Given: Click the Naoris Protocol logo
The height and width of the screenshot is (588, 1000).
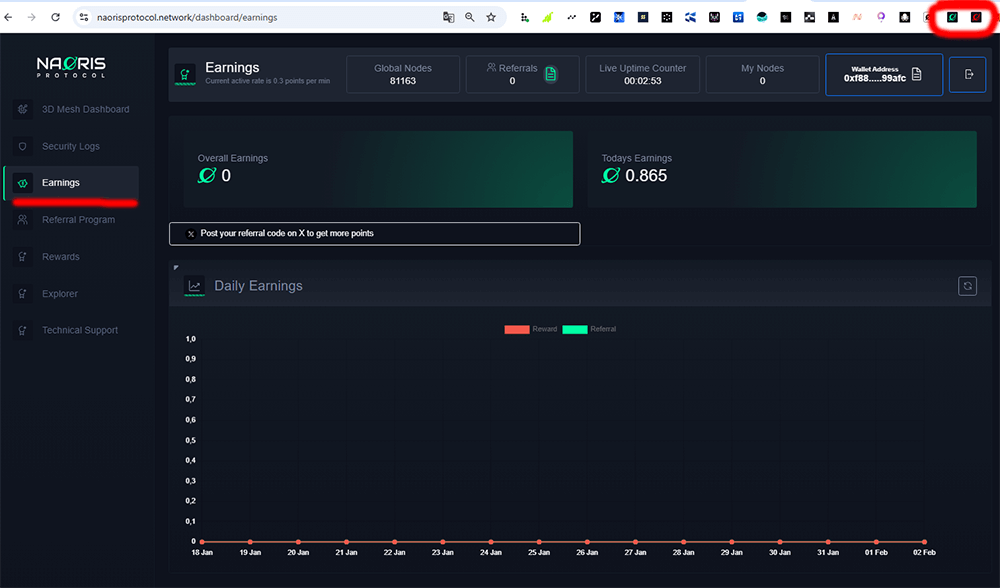Looking at the screenshot, I should tap(71, 67).
